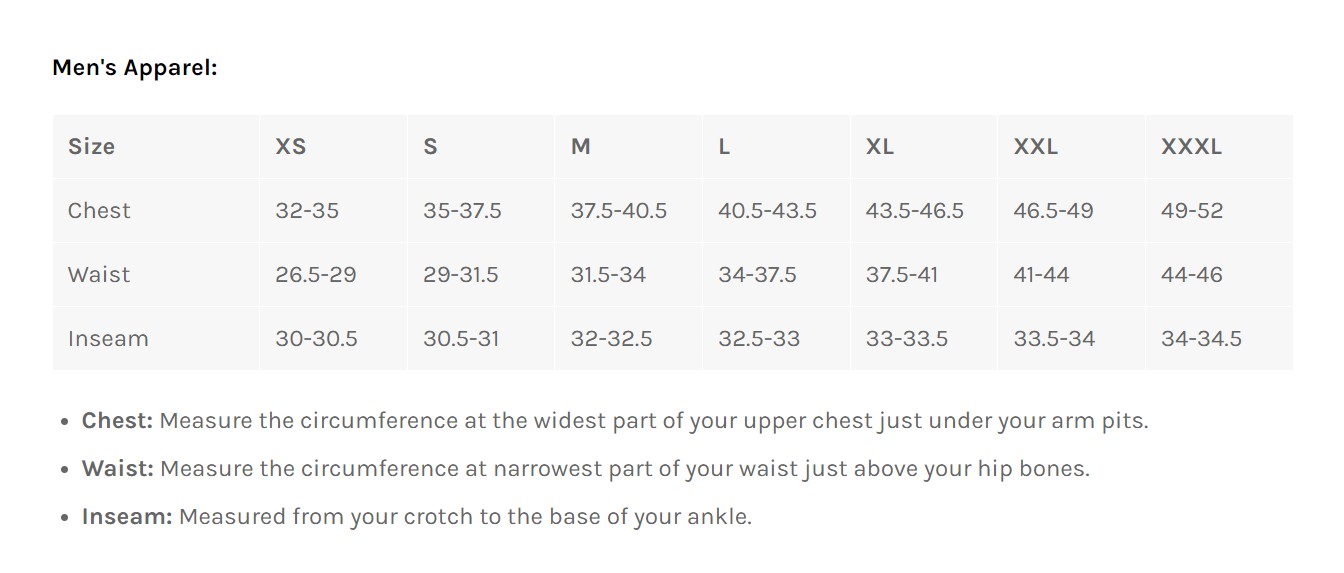This screenshot has width=1344, height=573.
Task: Click the XL column header
Action: click(879, 146)
